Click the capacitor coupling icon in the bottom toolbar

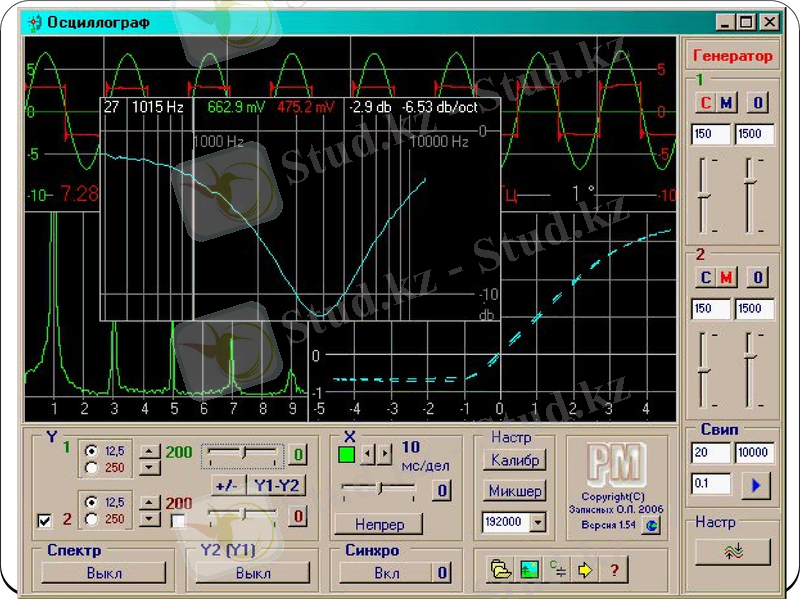558,570
